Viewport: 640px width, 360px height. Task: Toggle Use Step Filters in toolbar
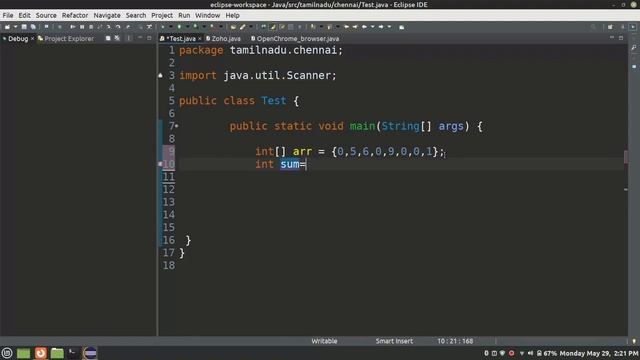(x=149, y=27)
